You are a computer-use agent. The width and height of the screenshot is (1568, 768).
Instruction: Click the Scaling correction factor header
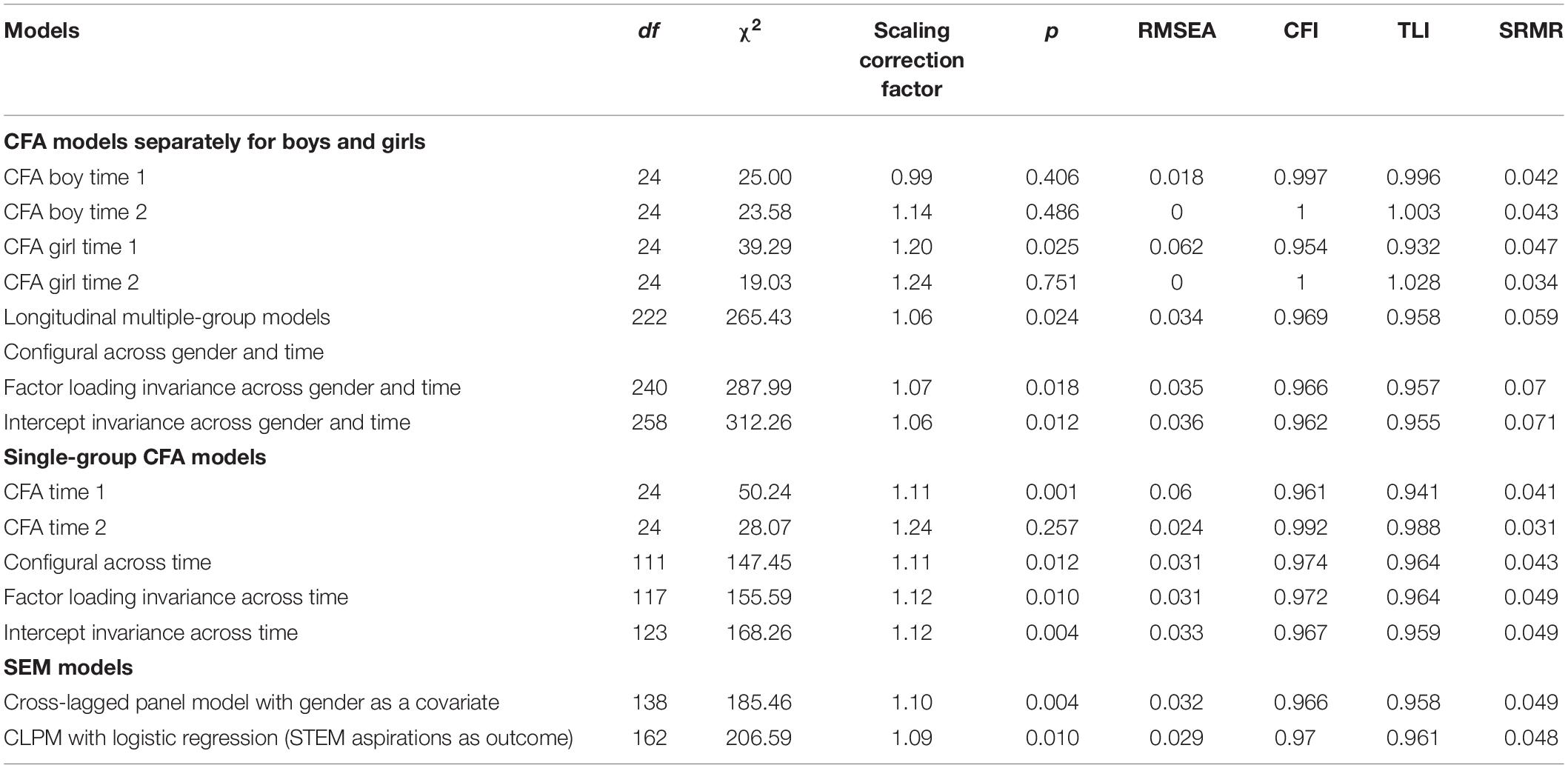coord(911,59)
